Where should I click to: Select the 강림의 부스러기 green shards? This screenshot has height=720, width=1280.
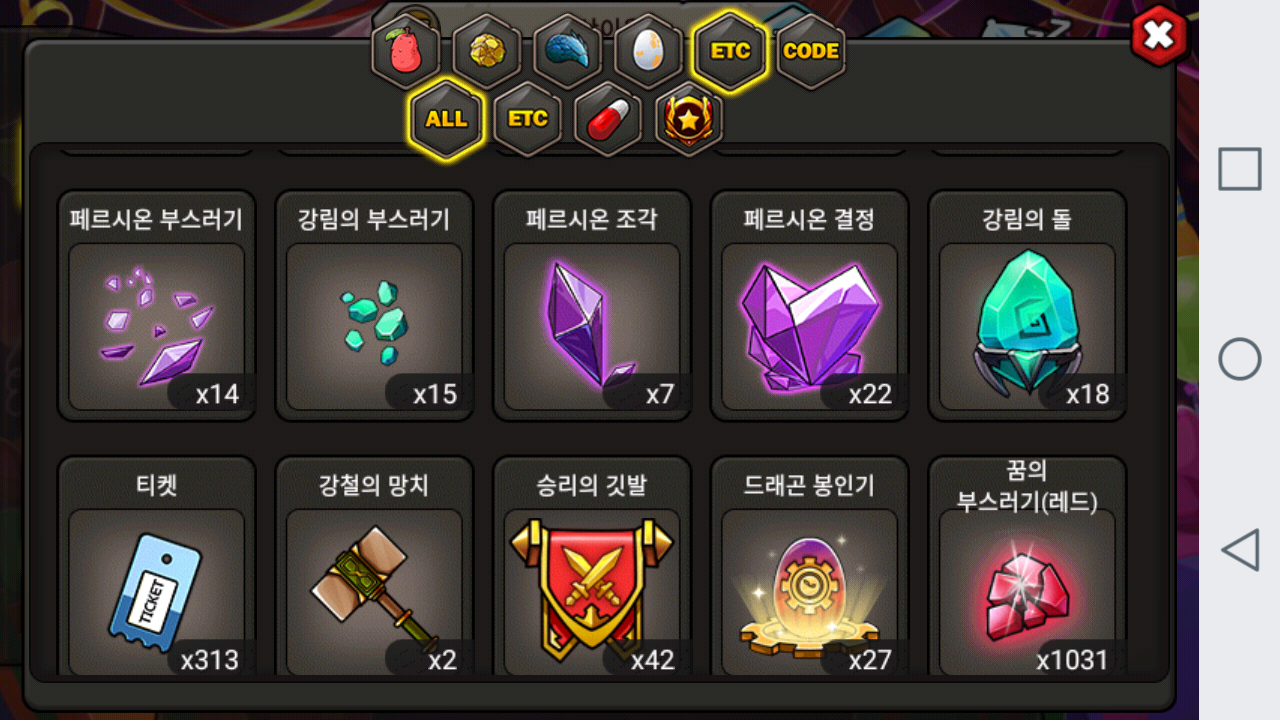point(374,306)
